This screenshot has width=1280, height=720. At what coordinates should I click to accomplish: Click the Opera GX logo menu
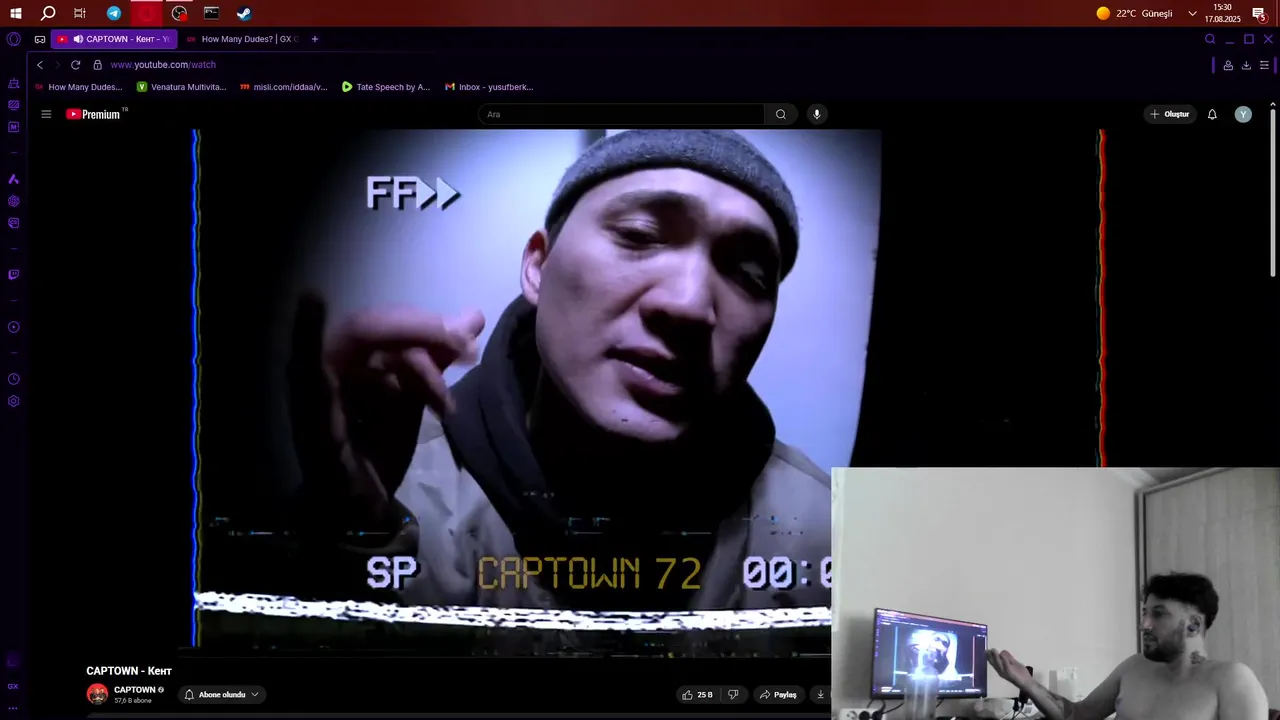(x=13, y=39)
